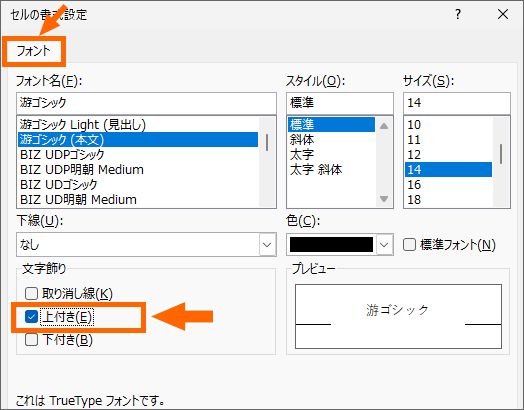Close the セルの書式設定 dialog
Image resolution: width=524 pixels, height=410 pixels.
pos(503,14)
